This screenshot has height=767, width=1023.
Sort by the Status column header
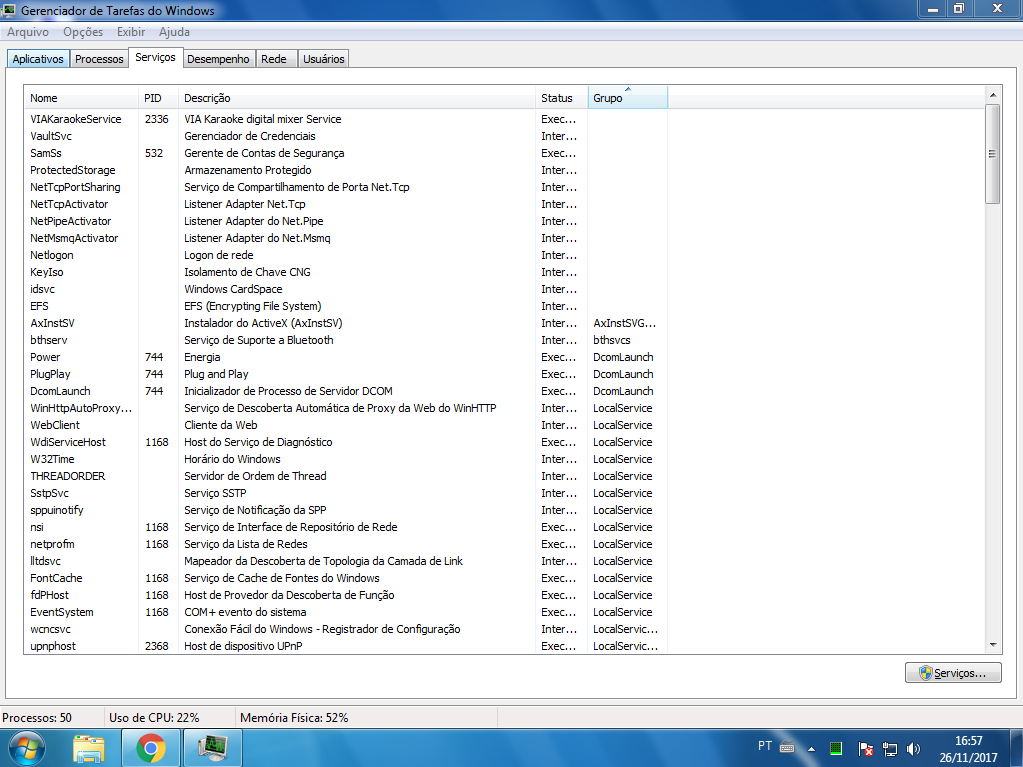click(562, 98)
